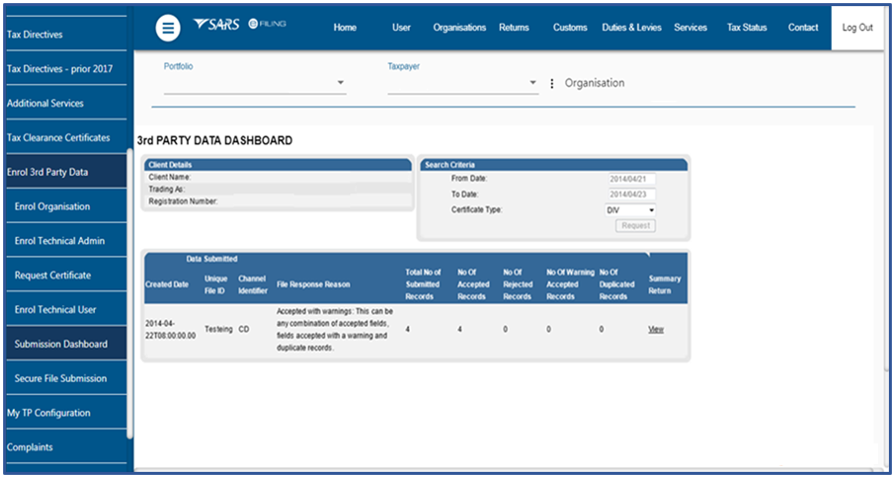894x477 pixels.
Task: Open the Organisations menu
Action: [x=459, y=28]
